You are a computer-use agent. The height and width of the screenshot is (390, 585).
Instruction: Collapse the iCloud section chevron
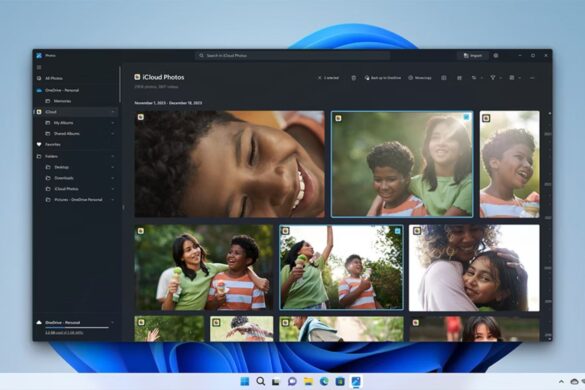(113, 112)
